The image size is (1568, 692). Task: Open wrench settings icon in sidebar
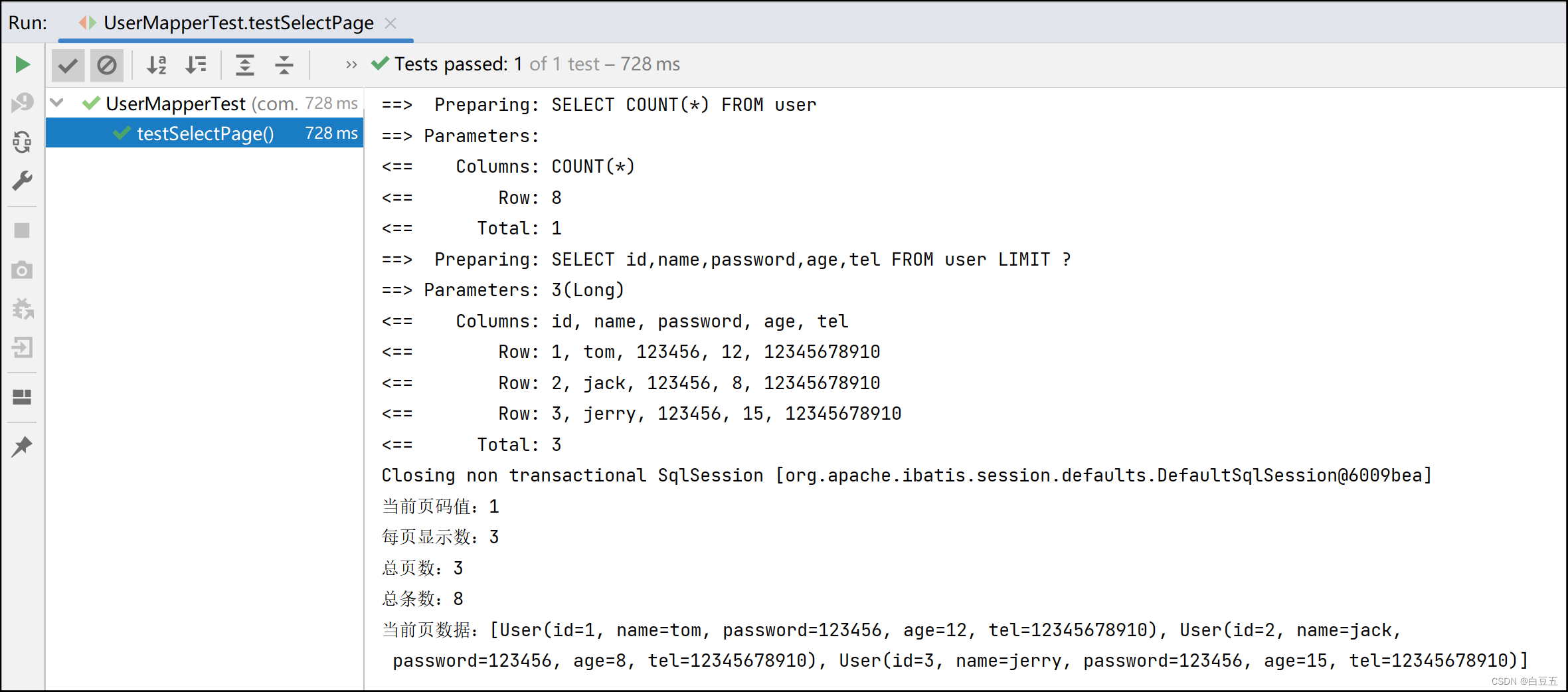click(23, 181)
